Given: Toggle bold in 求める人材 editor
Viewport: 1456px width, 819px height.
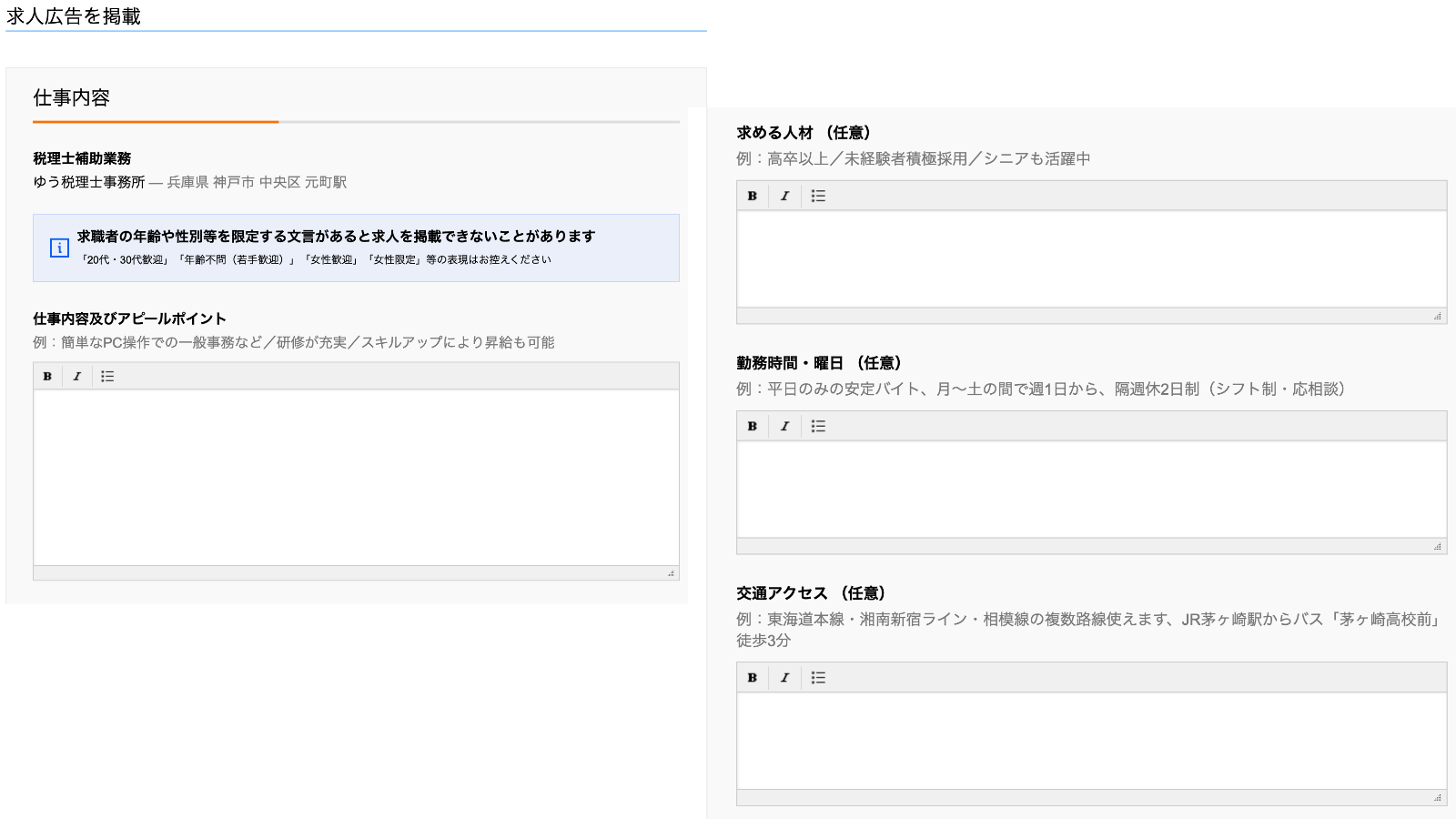Looking at the screenshot, I should point(752,196).
